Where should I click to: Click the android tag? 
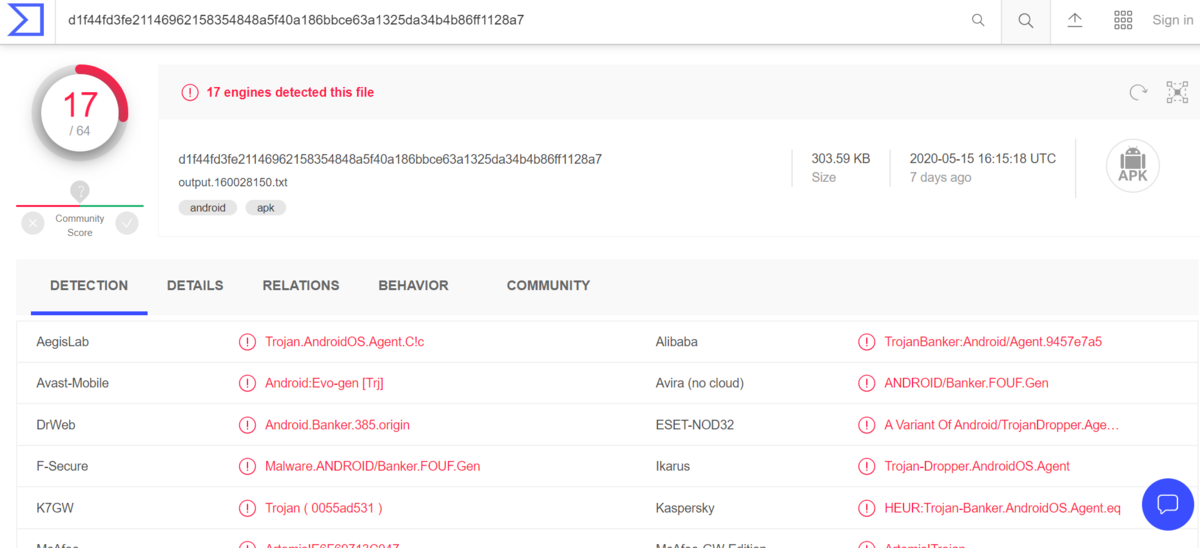tap(208, 208)
